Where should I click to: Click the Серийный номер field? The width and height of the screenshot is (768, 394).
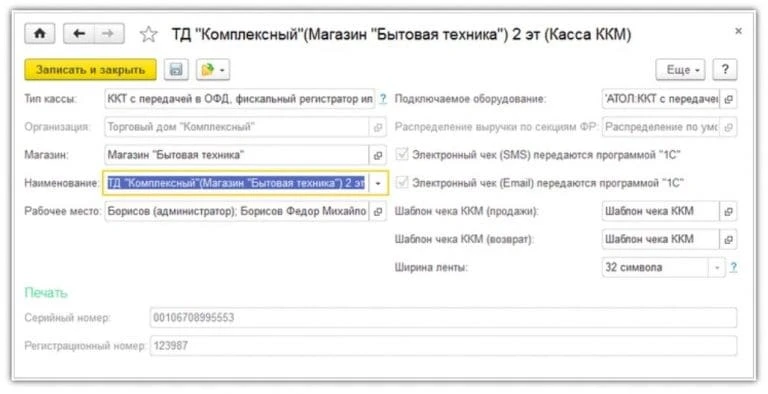point(443,318)
